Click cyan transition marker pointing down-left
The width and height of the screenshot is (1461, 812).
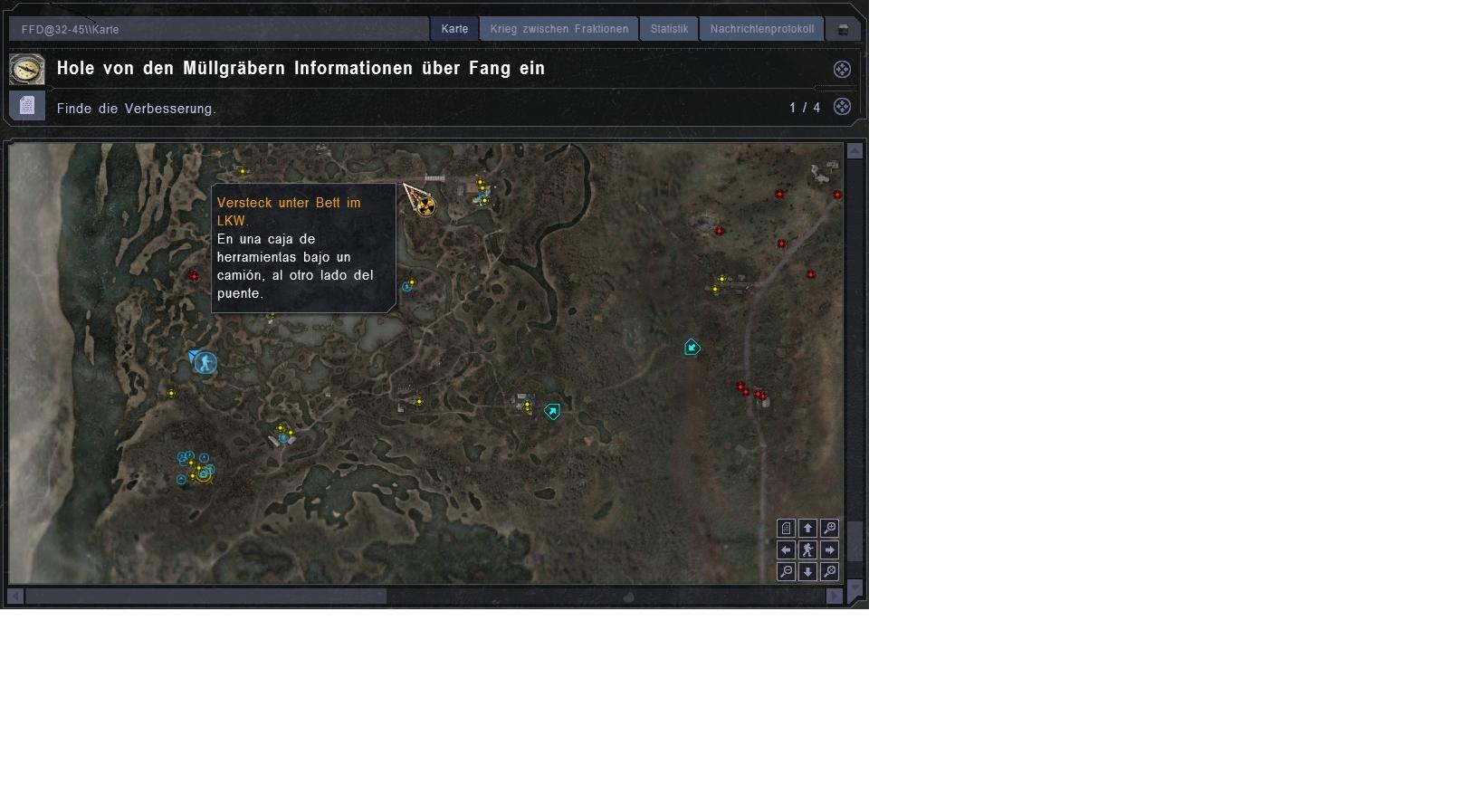(692, 347)
